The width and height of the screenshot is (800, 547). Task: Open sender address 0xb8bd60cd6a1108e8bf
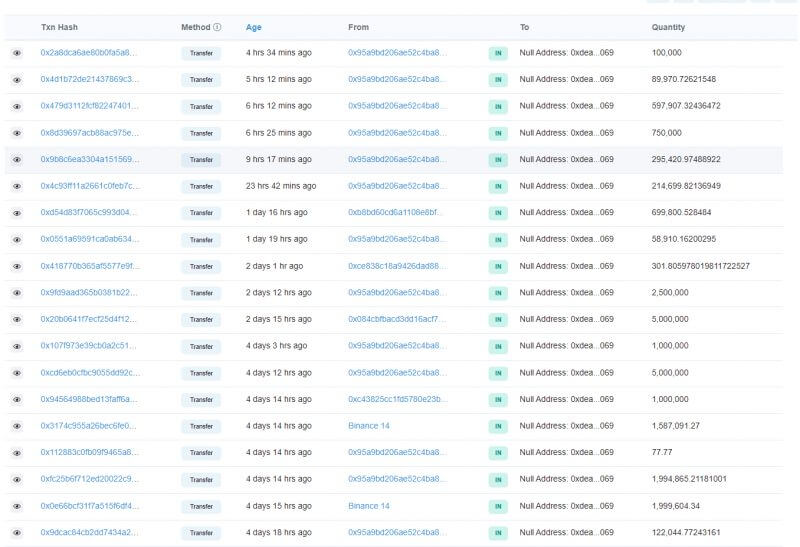coord(395,212)
